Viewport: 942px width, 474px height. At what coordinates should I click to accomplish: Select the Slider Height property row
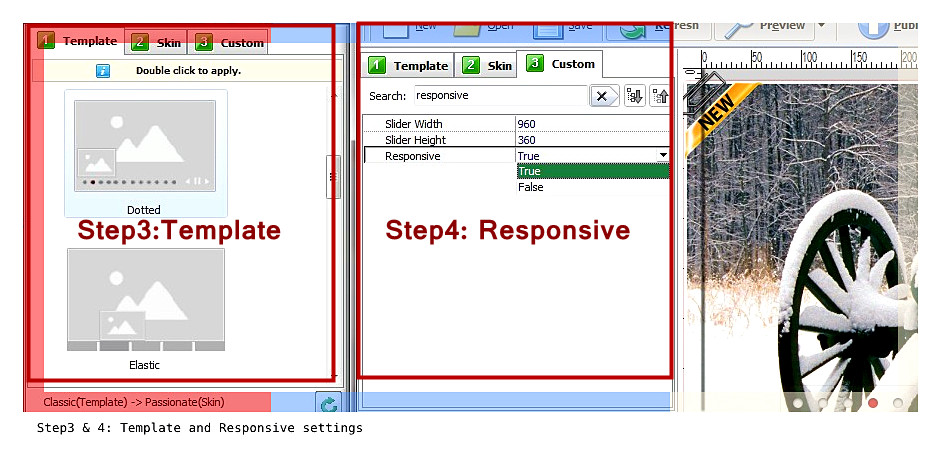coord(516,140)
